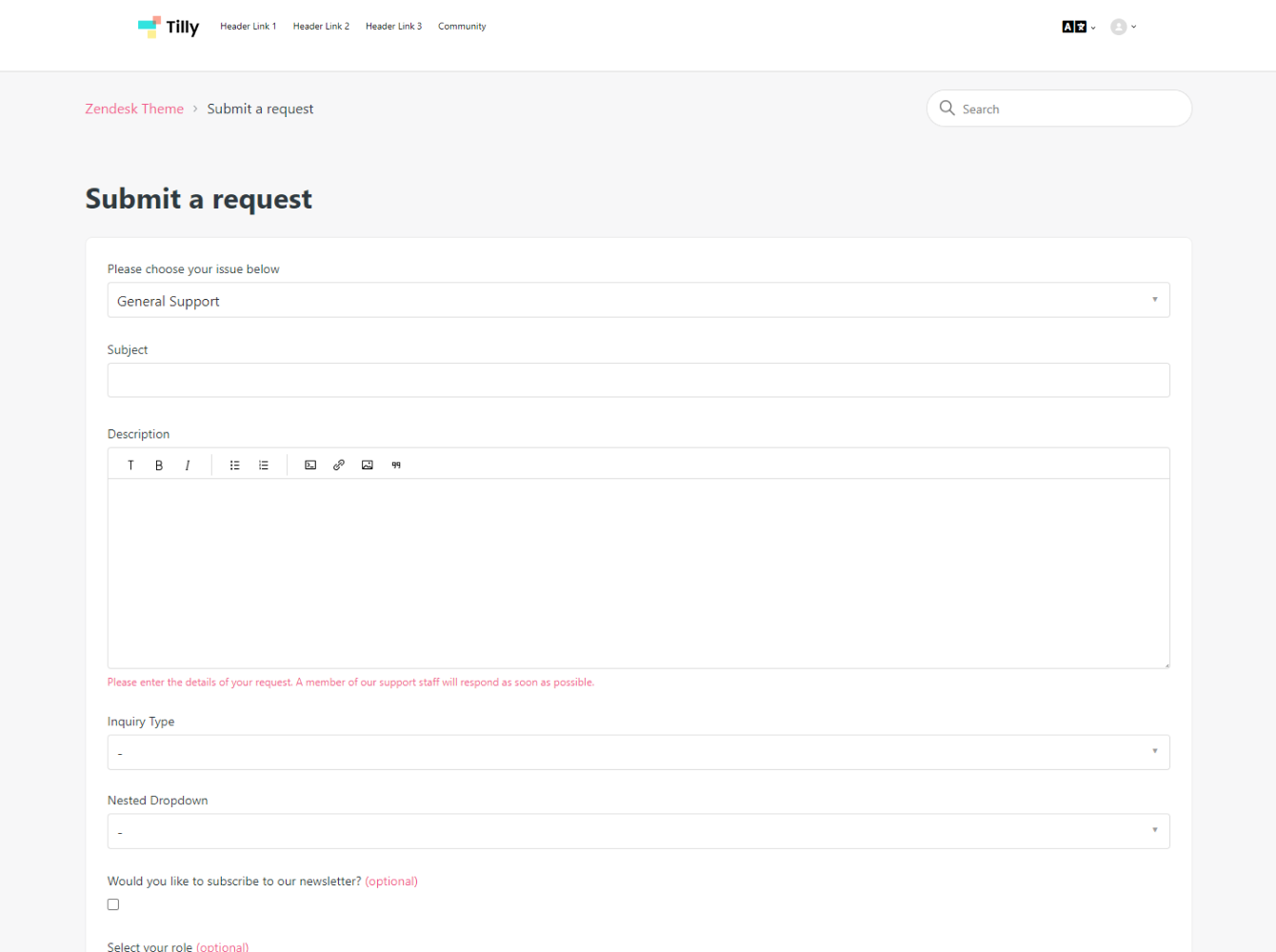Open the Inquiry Type dropdown
This screenshot has height=952, width=1276.
(638, 752)
